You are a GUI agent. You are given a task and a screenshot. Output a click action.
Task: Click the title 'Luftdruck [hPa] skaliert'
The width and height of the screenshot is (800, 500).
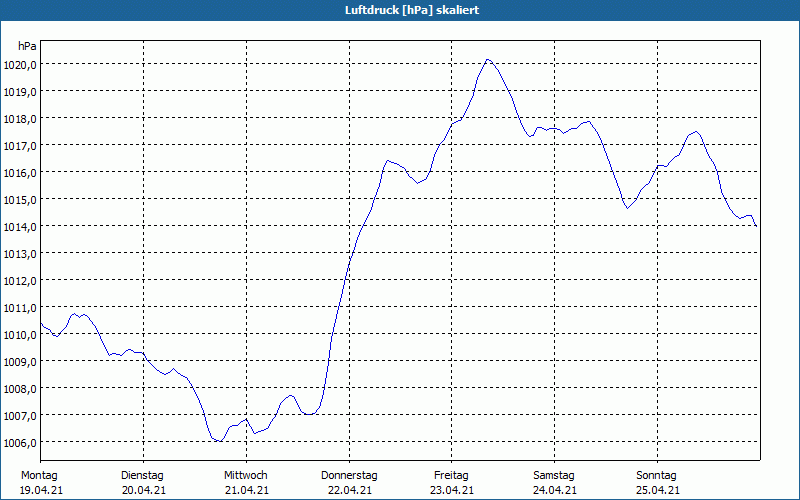[x=412, y=10]
